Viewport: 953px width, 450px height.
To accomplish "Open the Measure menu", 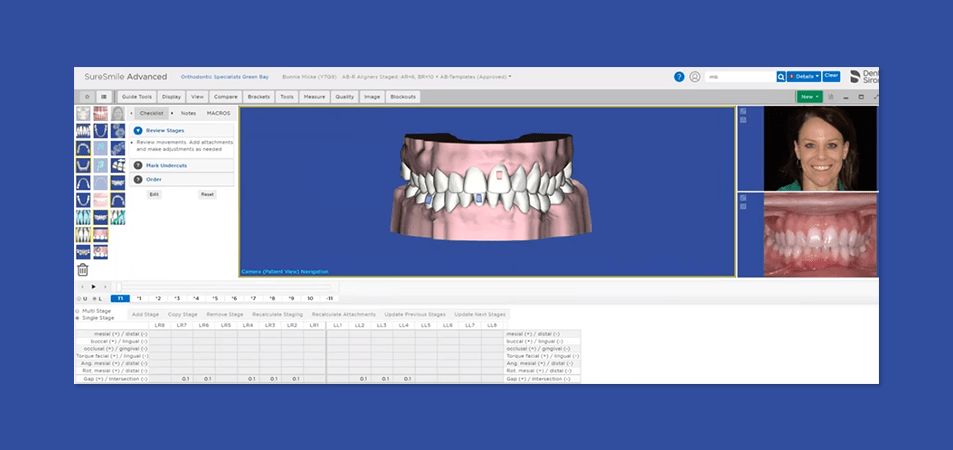I will (x=315, y=97).
